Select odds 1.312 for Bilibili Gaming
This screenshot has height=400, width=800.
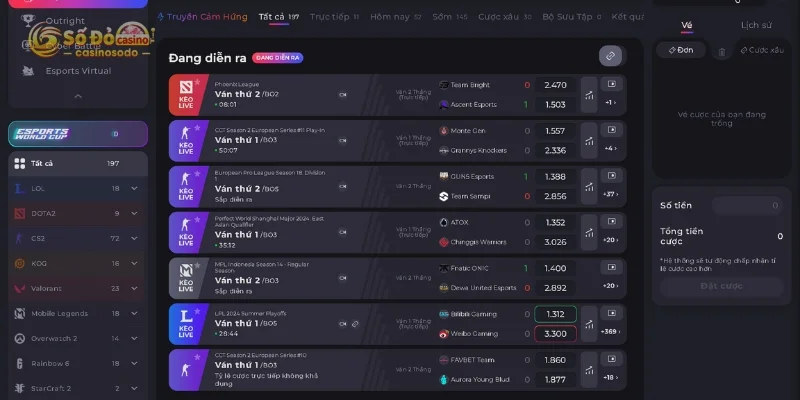pyautogui.click(x=556, y=314)
